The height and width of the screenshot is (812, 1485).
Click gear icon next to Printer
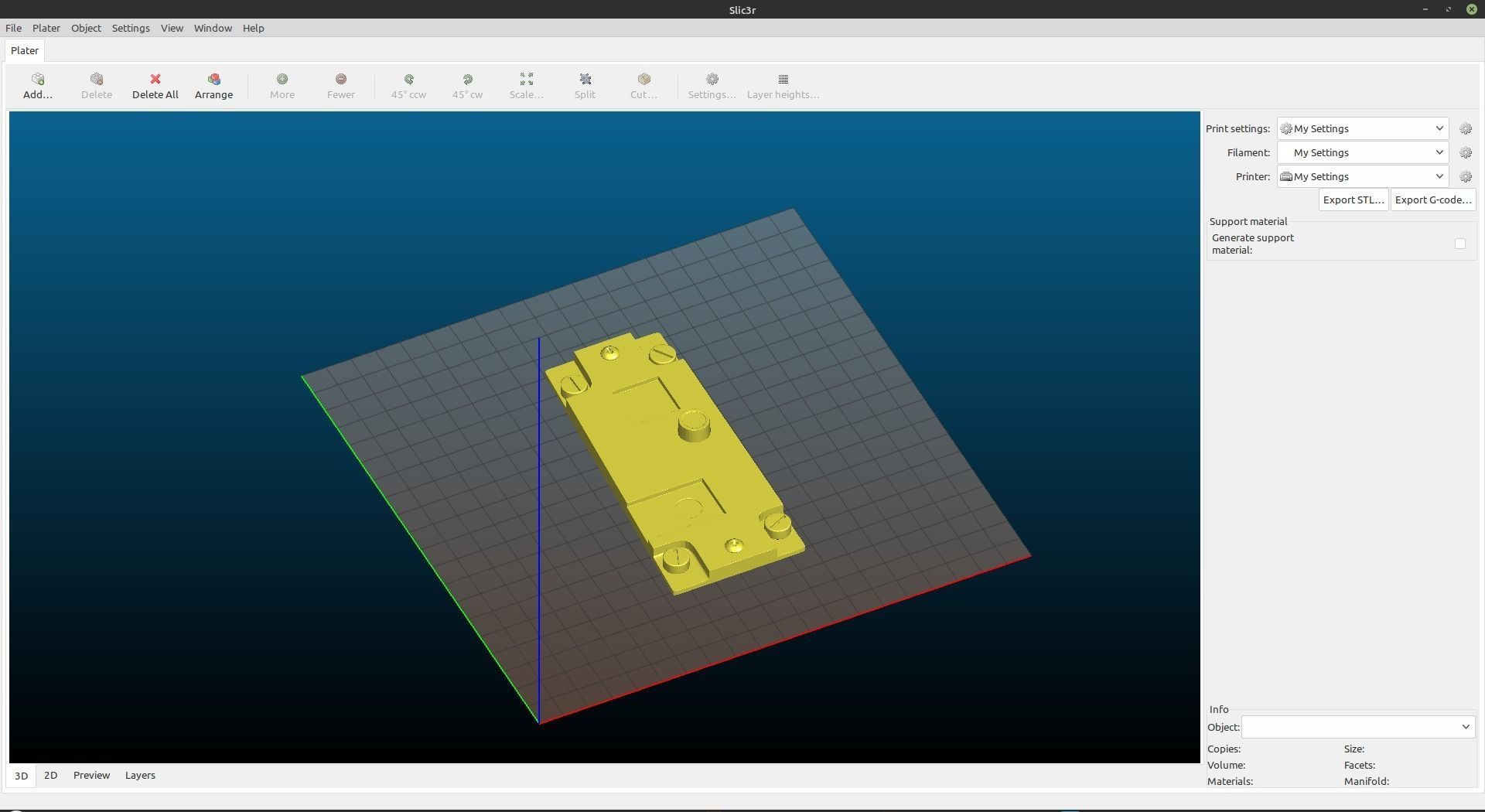1465,177
